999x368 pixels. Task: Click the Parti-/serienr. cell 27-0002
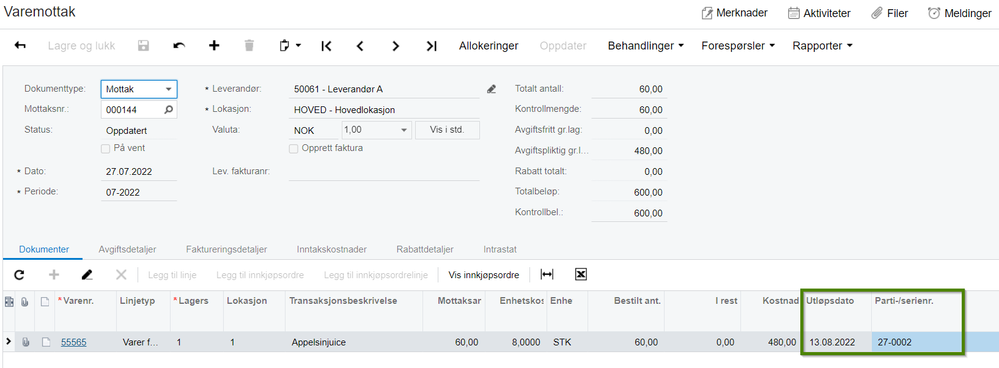click(x=917, y=343)
